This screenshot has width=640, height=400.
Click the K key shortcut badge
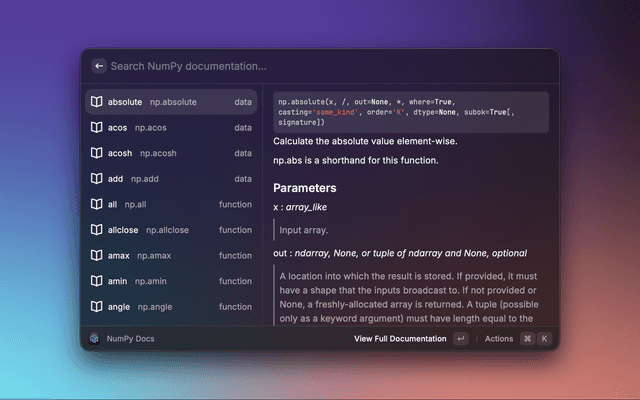pos(544,339)
